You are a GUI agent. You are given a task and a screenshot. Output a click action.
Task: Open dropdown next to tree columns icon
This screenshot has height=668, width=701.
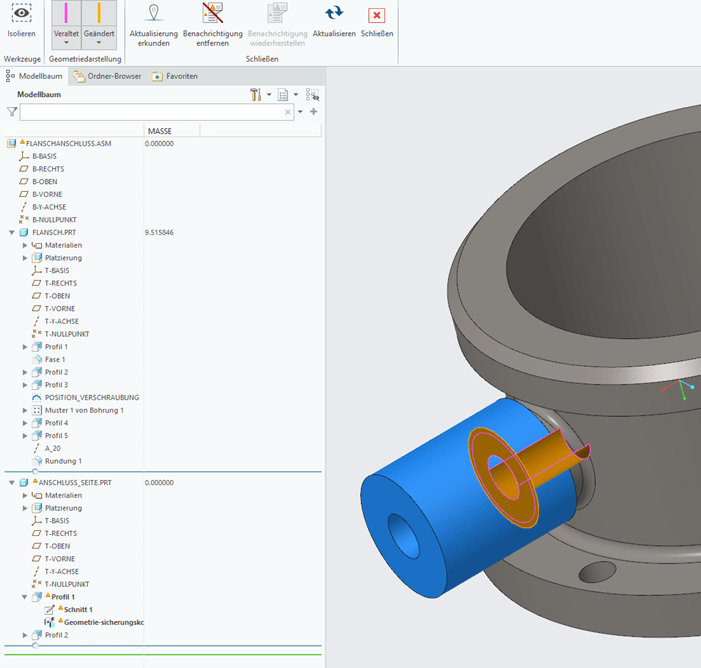[296, 94]
